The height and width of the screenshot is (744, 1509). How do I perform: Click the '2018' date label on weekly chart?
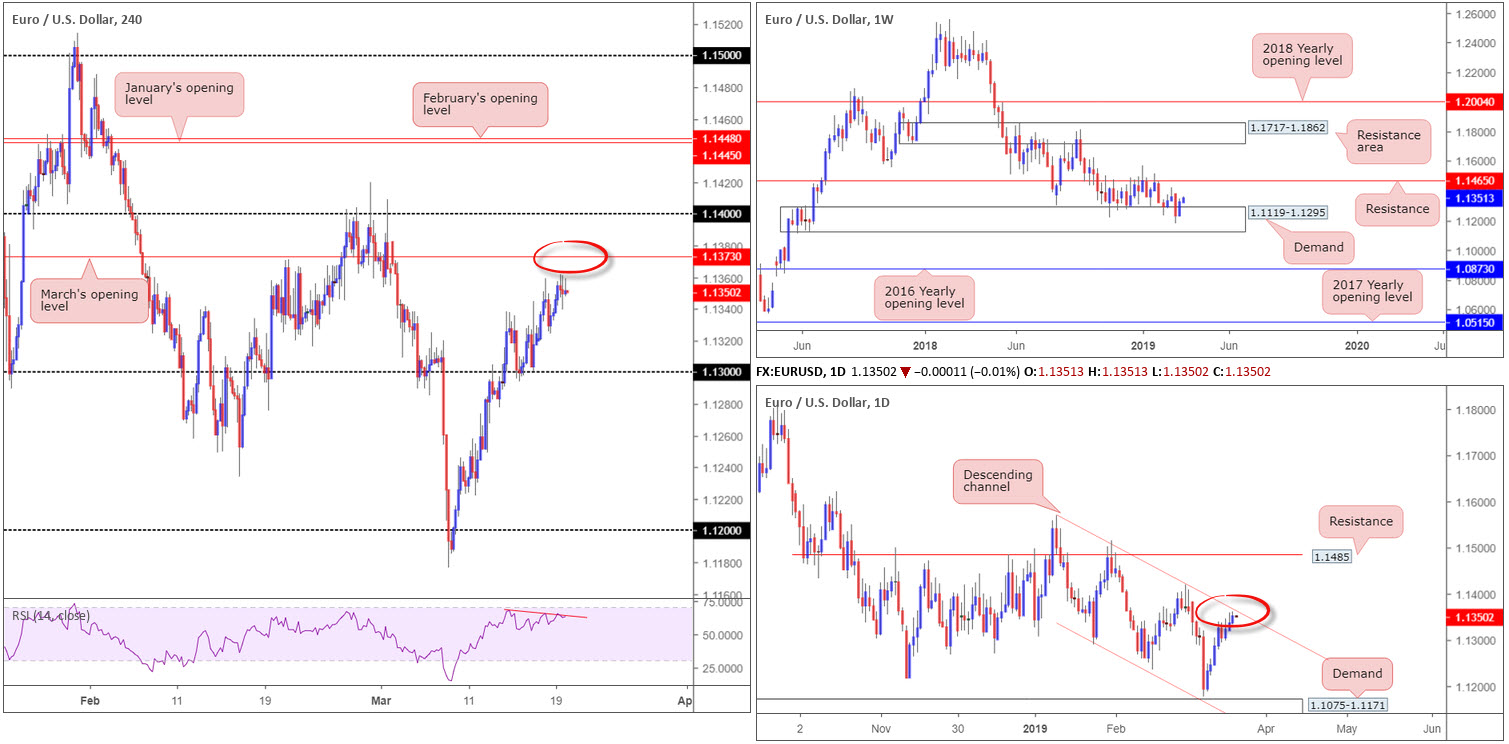pos(923,344)
